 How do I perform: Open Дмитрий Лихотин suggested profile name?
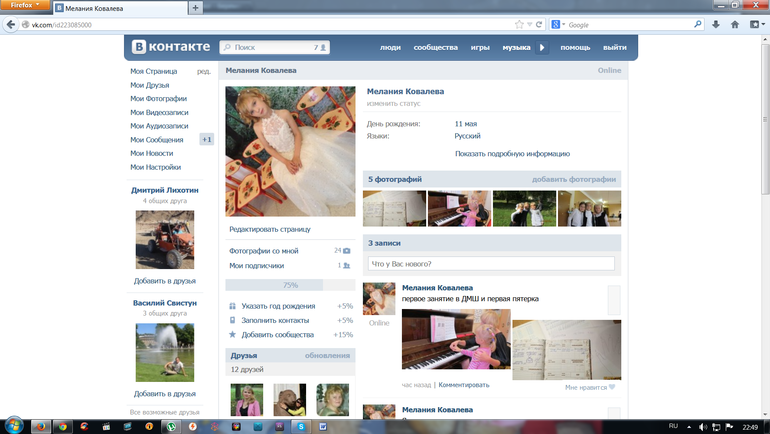coord(165,190)
